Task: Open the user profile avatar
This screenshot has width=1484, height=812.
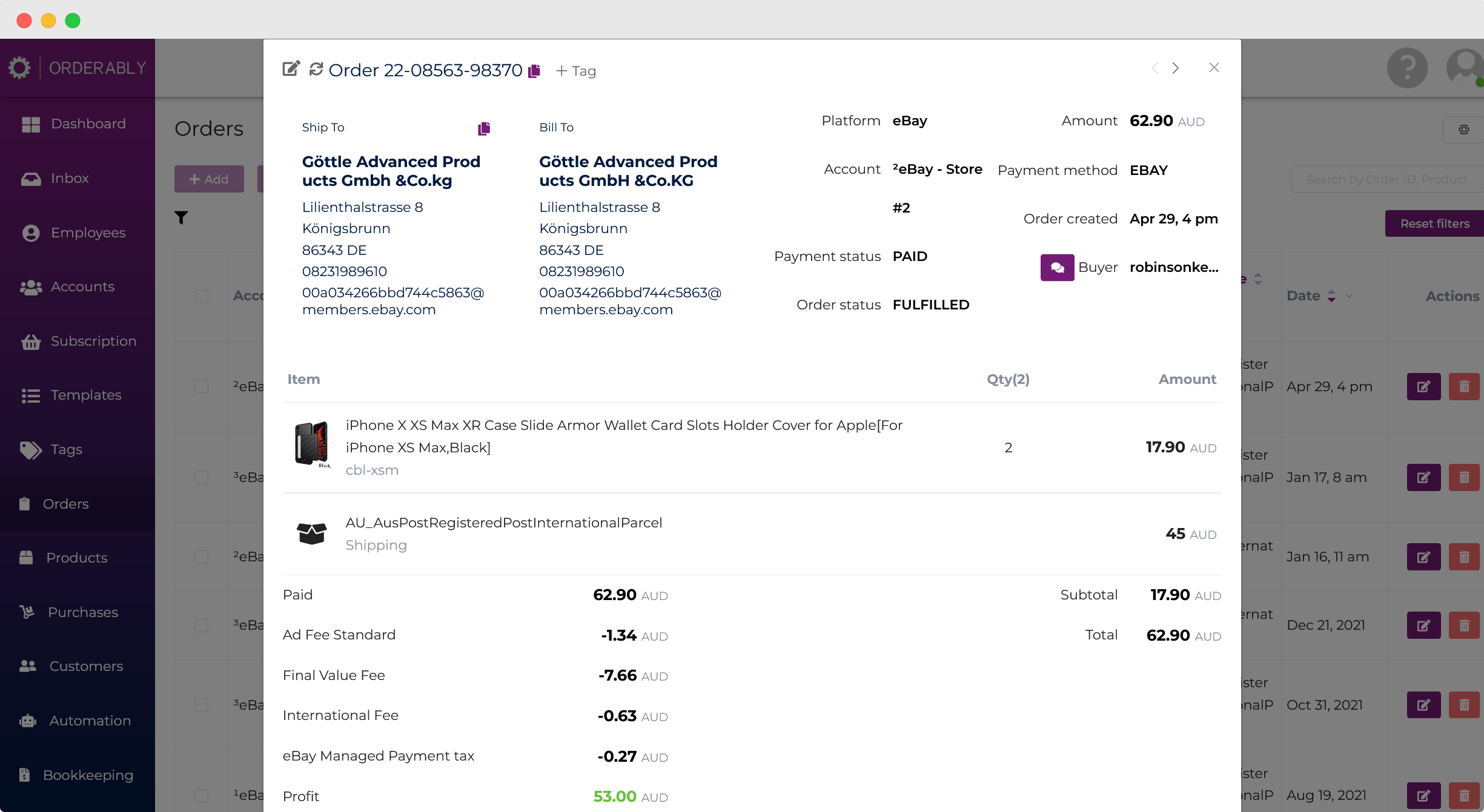Action: click(x=1465, y=68)
